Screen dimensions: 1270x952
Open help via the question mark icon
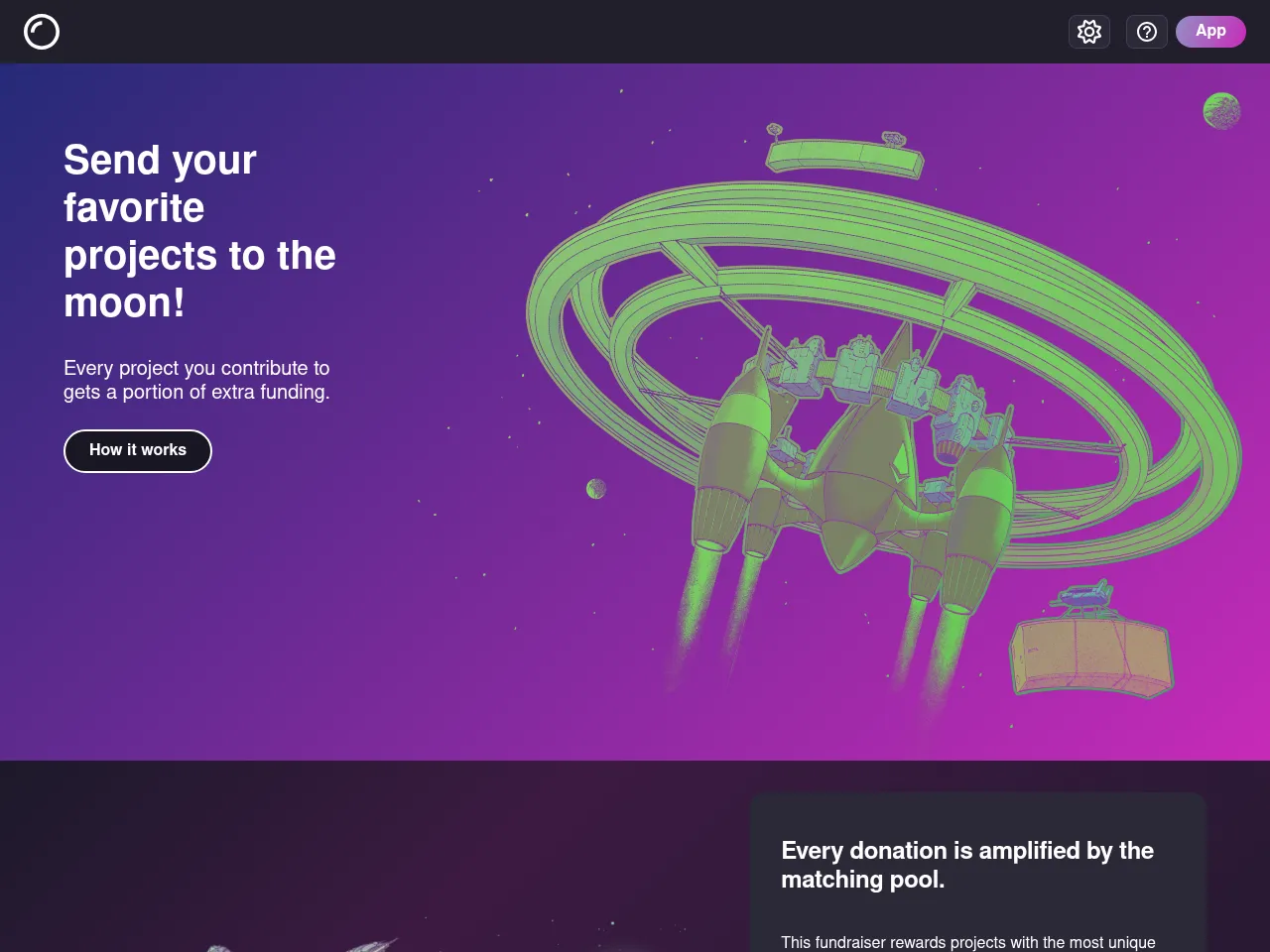tap(1147, 32)
